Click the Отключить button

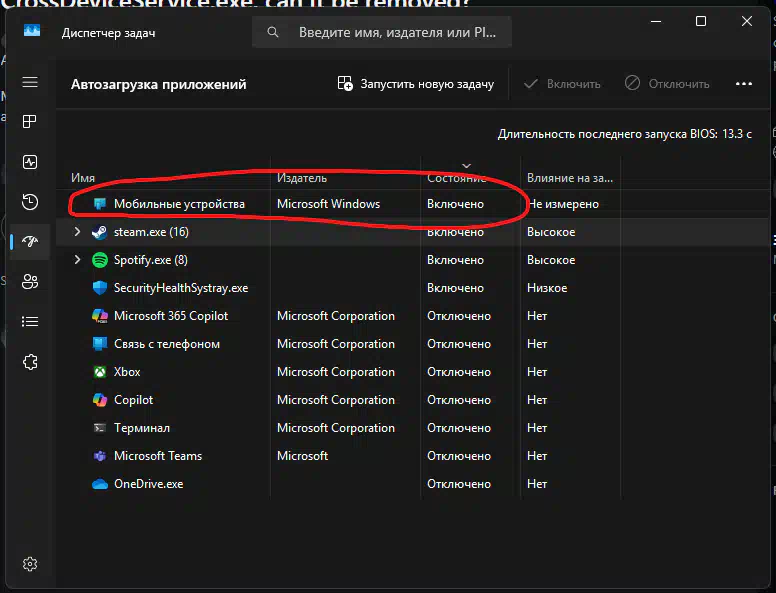click(x=667, y=84)
